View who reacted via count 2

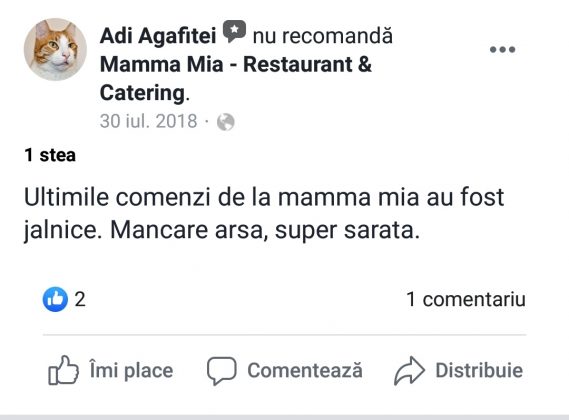[x=80, y=299]
